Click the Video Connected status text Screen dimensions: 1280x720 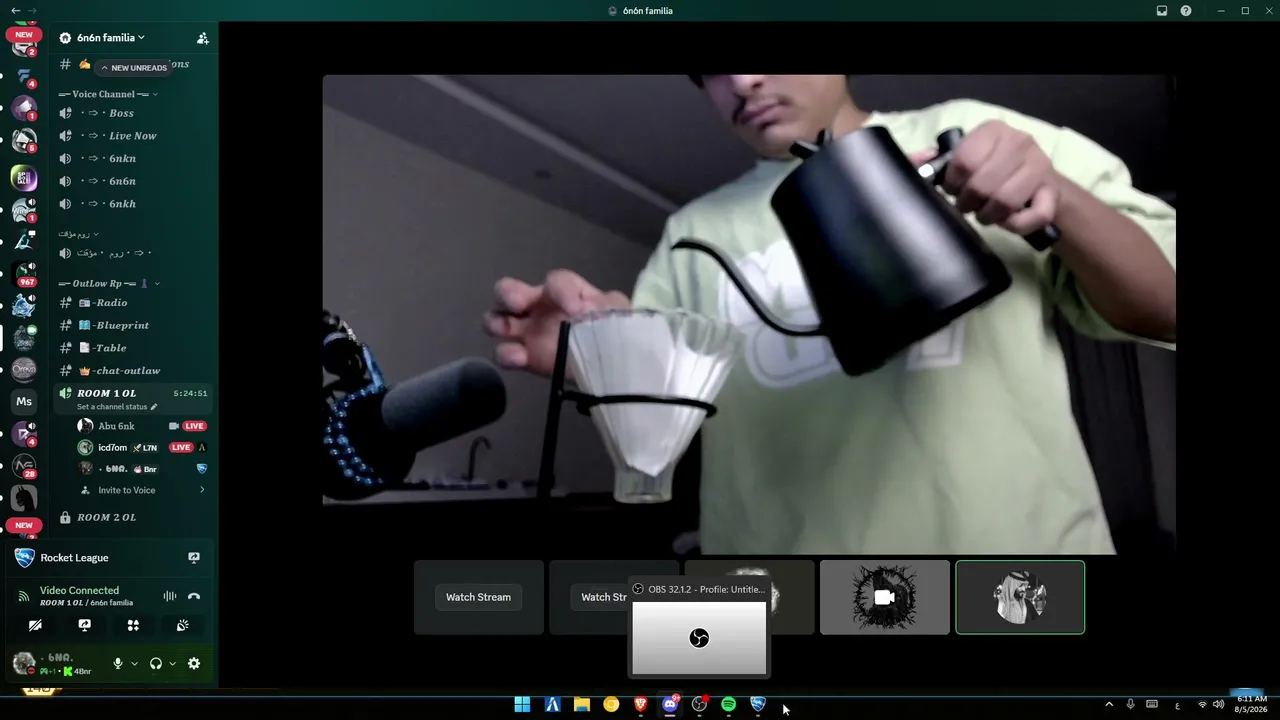(x=79, y=590)
